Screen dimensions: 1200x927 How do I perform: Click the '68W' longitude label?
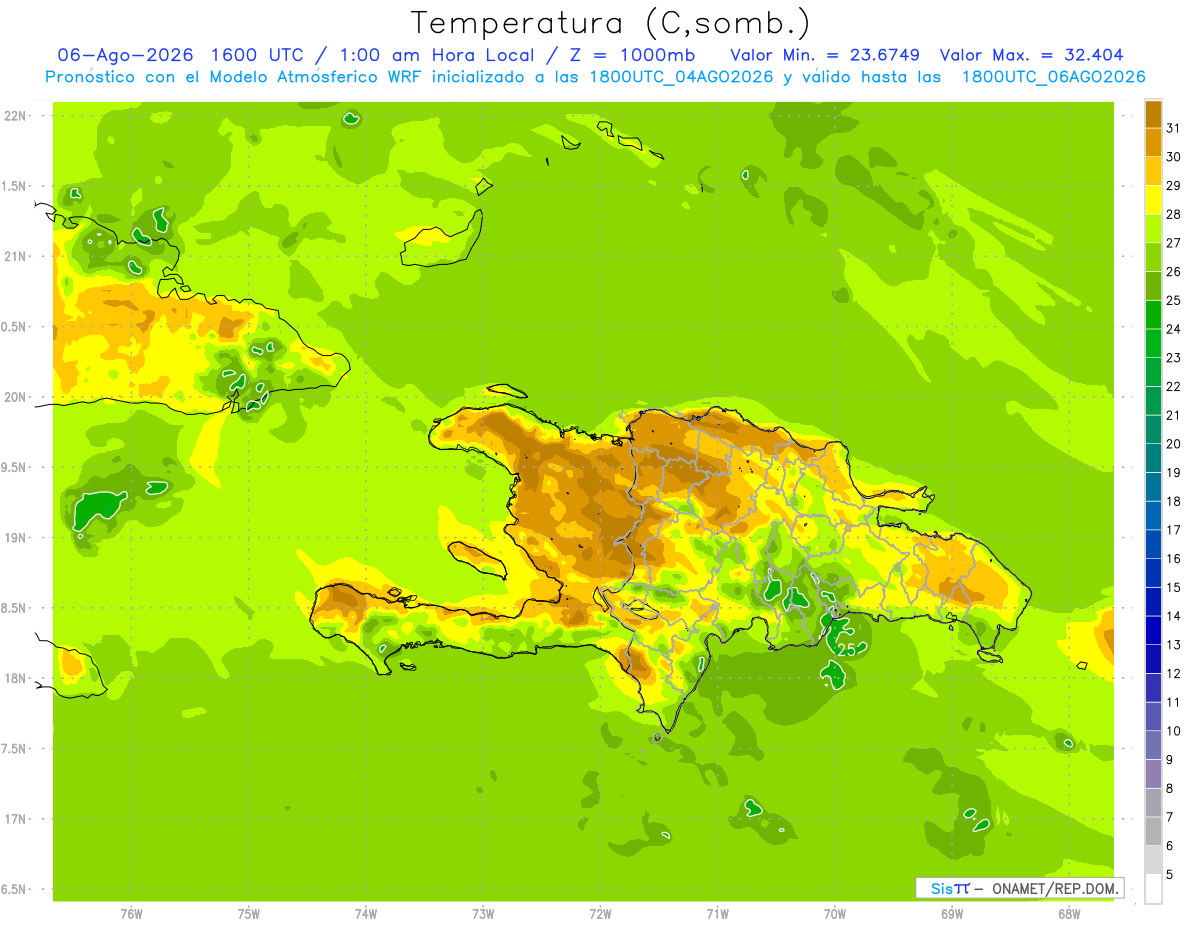tap(1069, 913)
